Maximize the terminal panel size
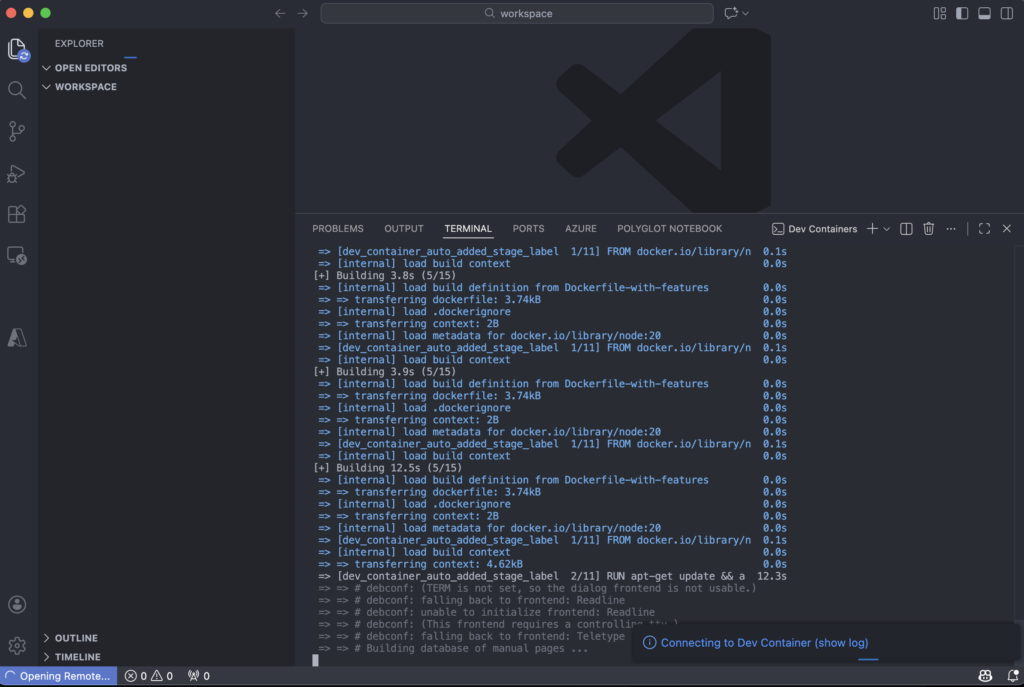This screenshot has width=1024, height=687. (984, 229)
